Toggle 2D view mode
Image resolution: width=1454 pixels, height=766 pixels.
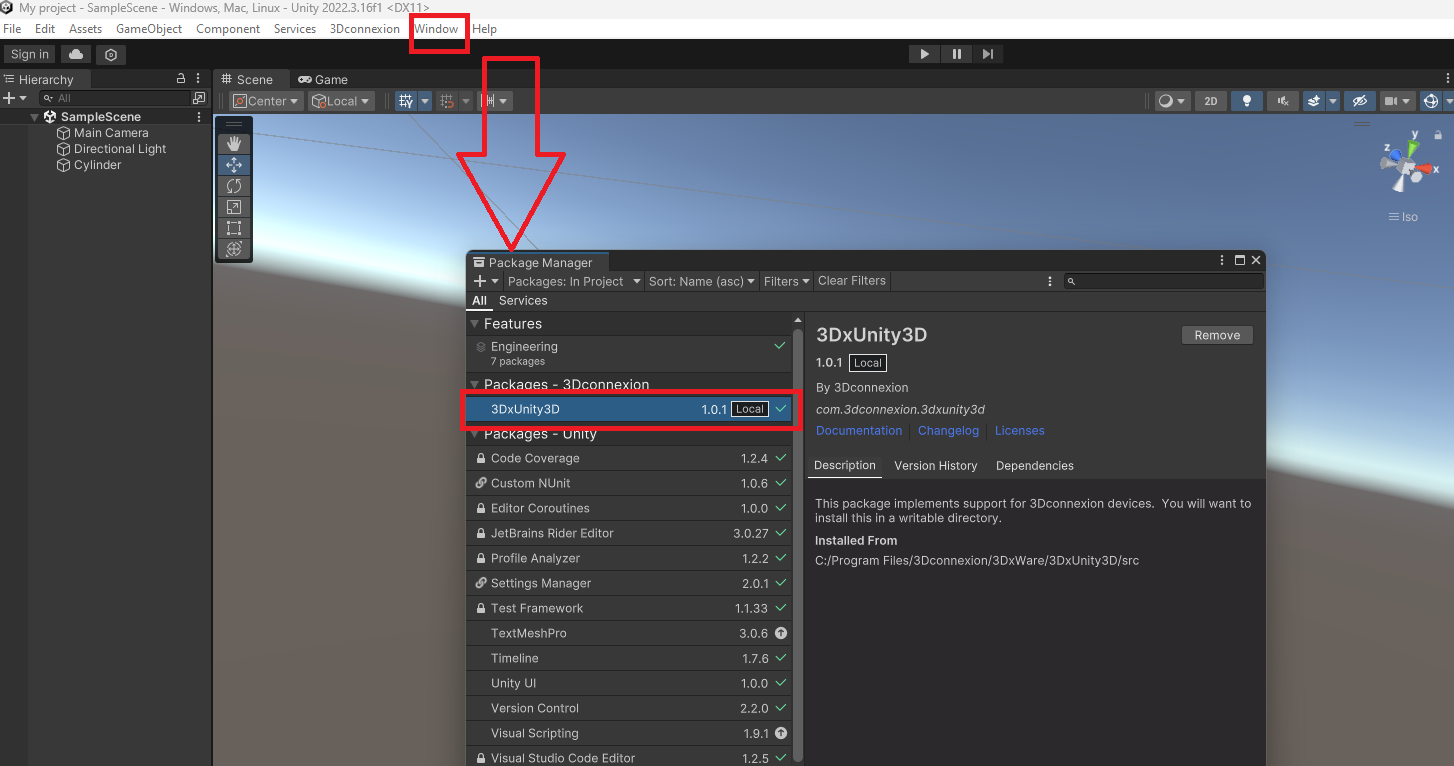[1210, 101]
